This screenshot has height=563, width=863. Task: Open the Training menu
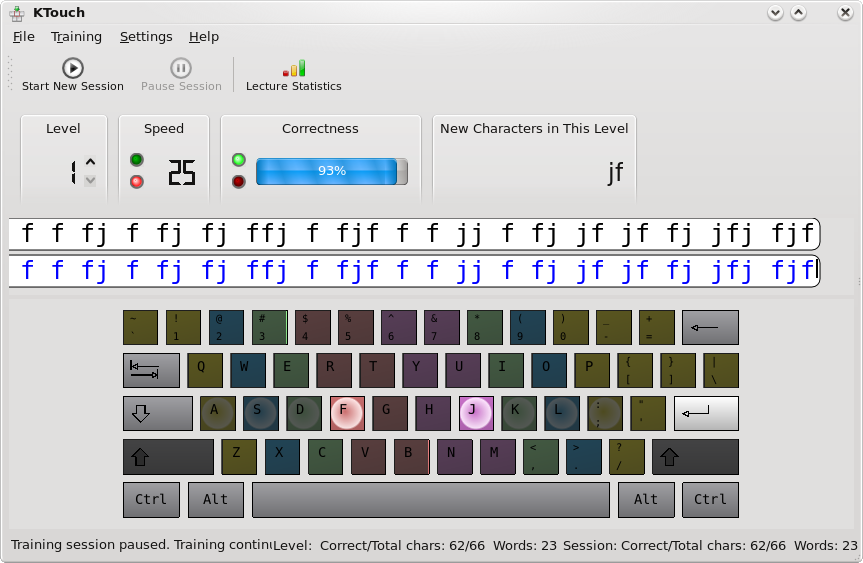(77, 37)
